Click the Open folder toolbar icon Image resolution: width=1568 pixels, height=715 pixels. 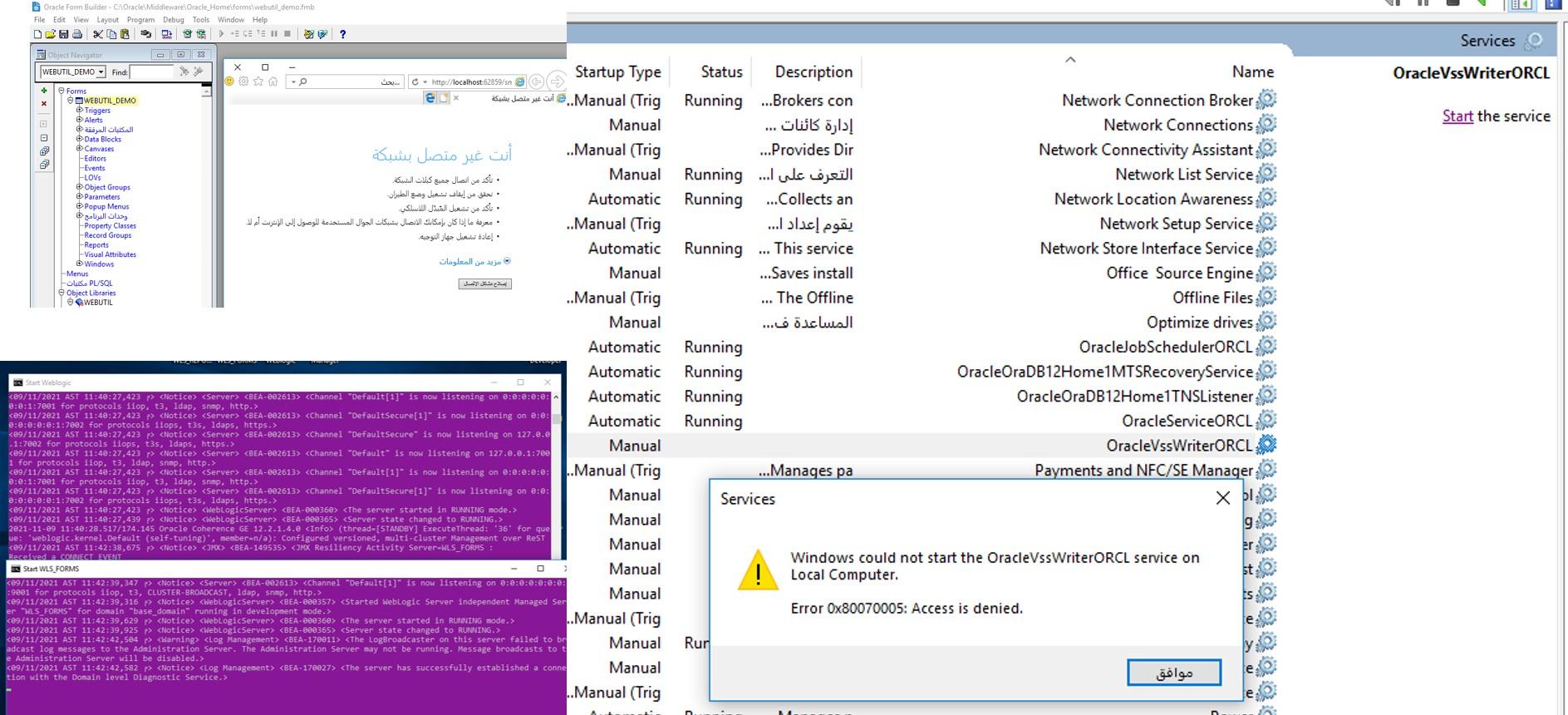pyautogui.click(x=50, y=34)
